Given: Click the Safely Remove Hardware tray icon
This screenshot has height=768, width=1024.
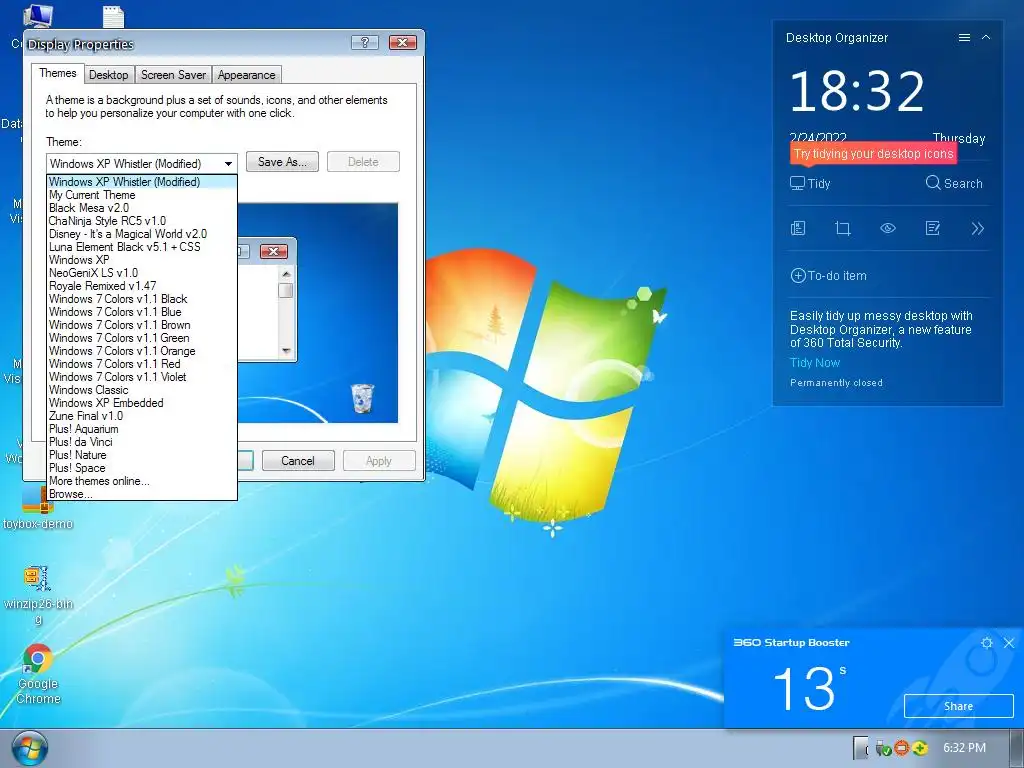Looking at the screenshot, I should 884,748.
